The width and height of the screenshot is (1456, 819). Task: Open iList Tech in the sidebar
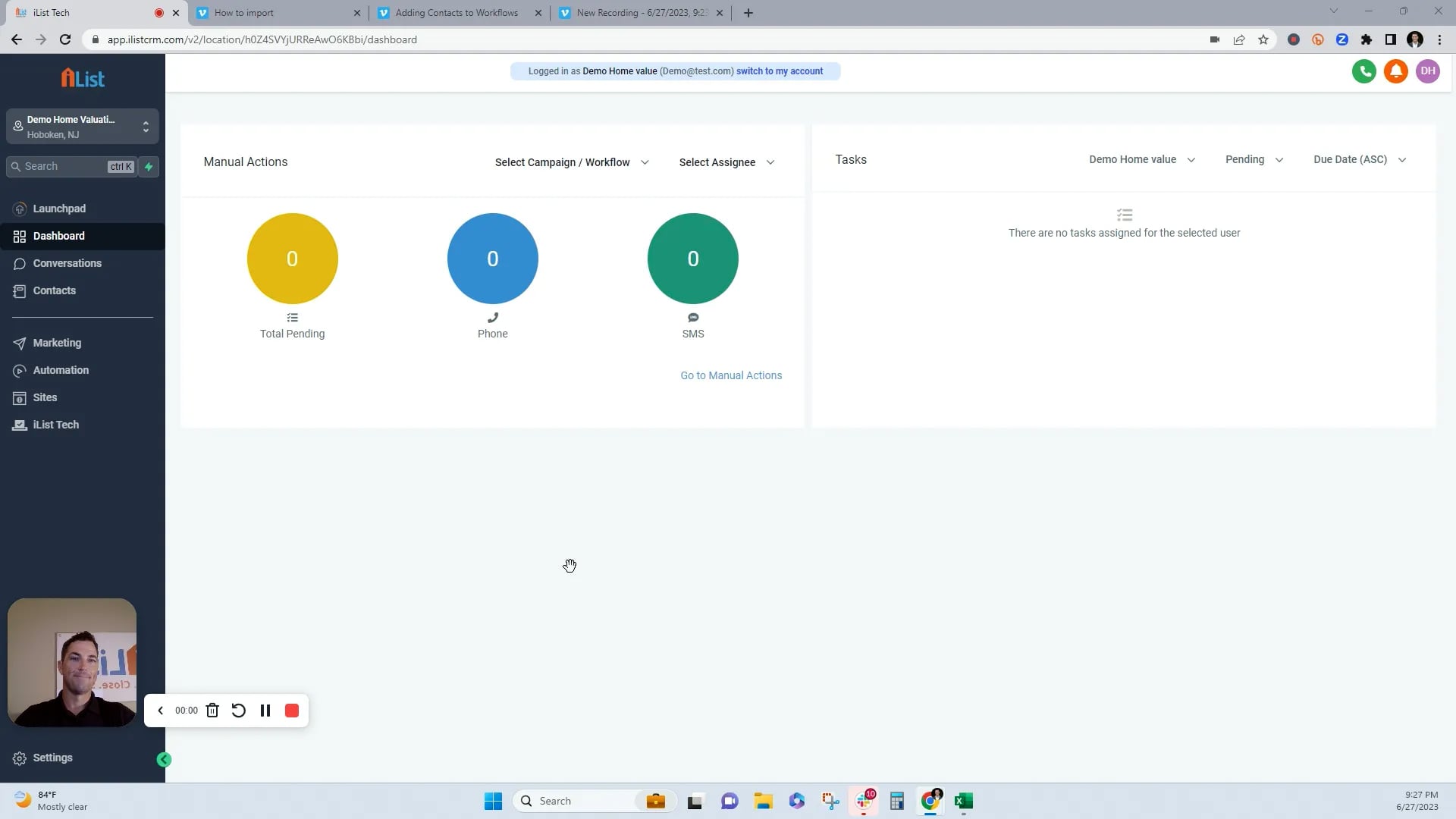(x=83, y=425)
